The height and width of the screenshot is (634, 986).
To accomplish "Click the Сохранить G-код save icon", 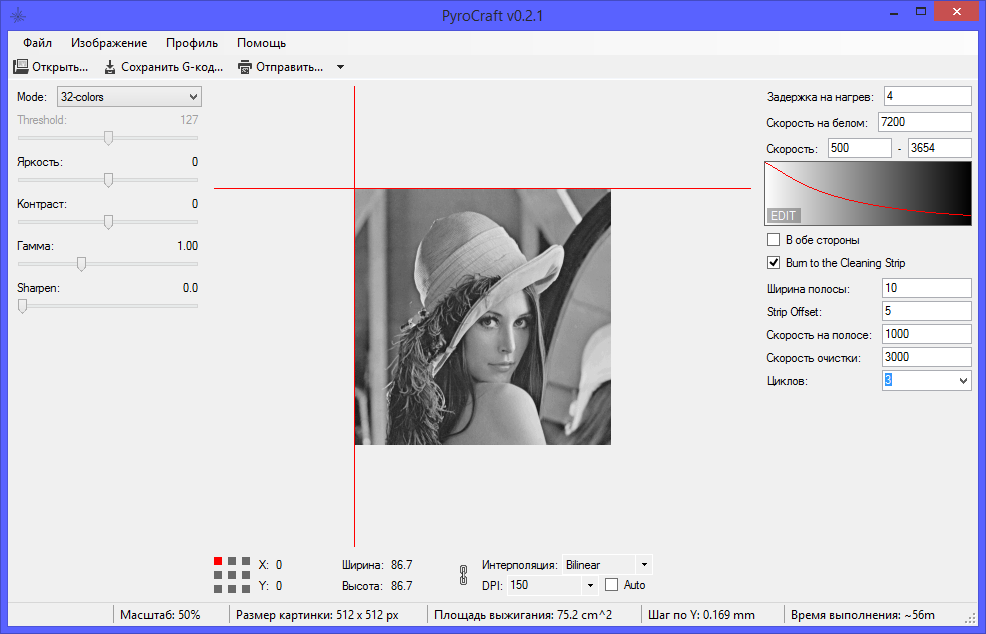I will tap(110, 67).
